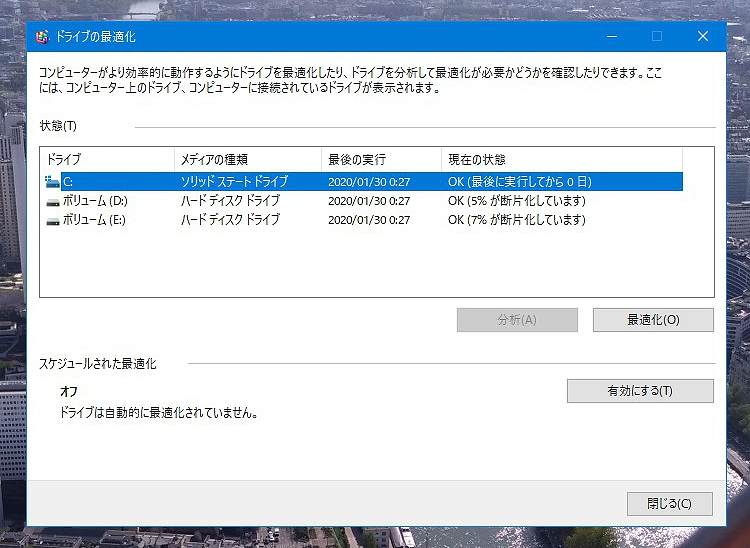
Task: Click ハード ディスク ドライブ cell in E: row
Action: (230, 220)
